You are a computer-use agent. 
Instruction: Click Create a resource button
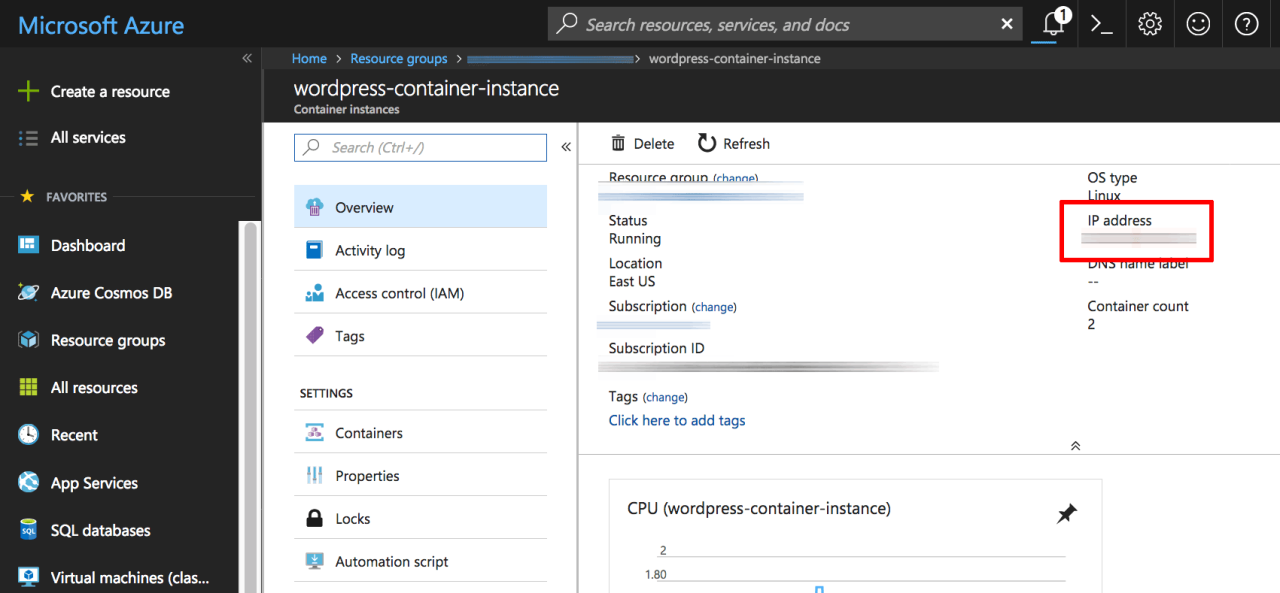(x=110, y=92)
